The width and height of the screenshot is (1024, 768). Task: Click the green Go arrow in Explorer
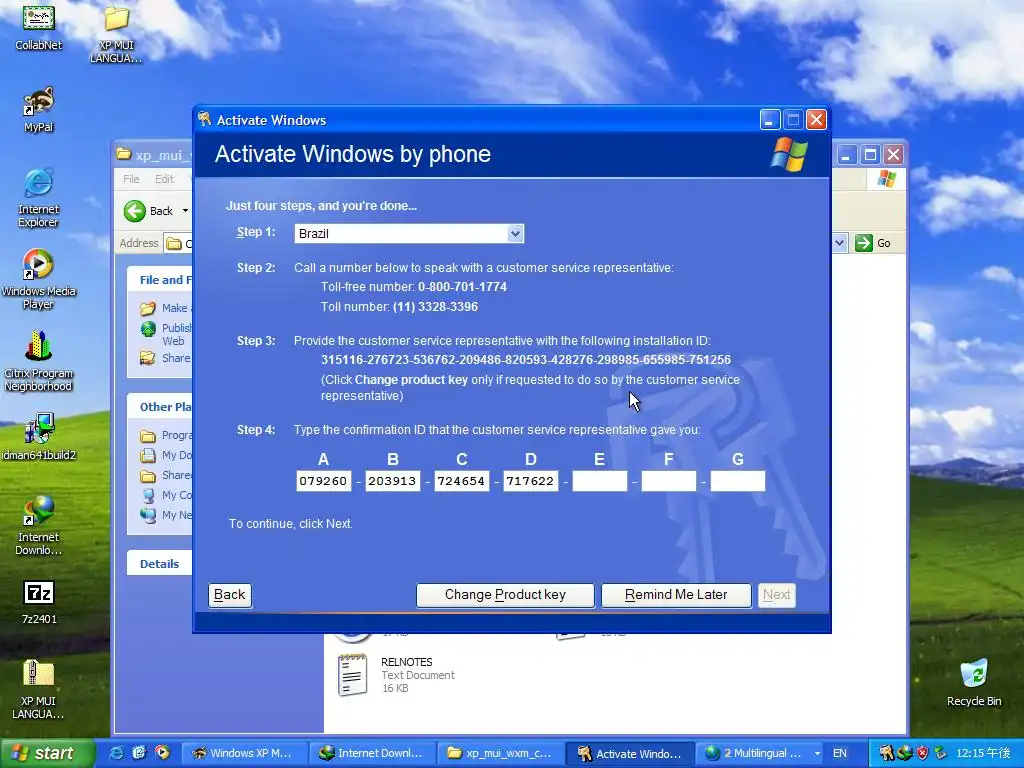864,243
